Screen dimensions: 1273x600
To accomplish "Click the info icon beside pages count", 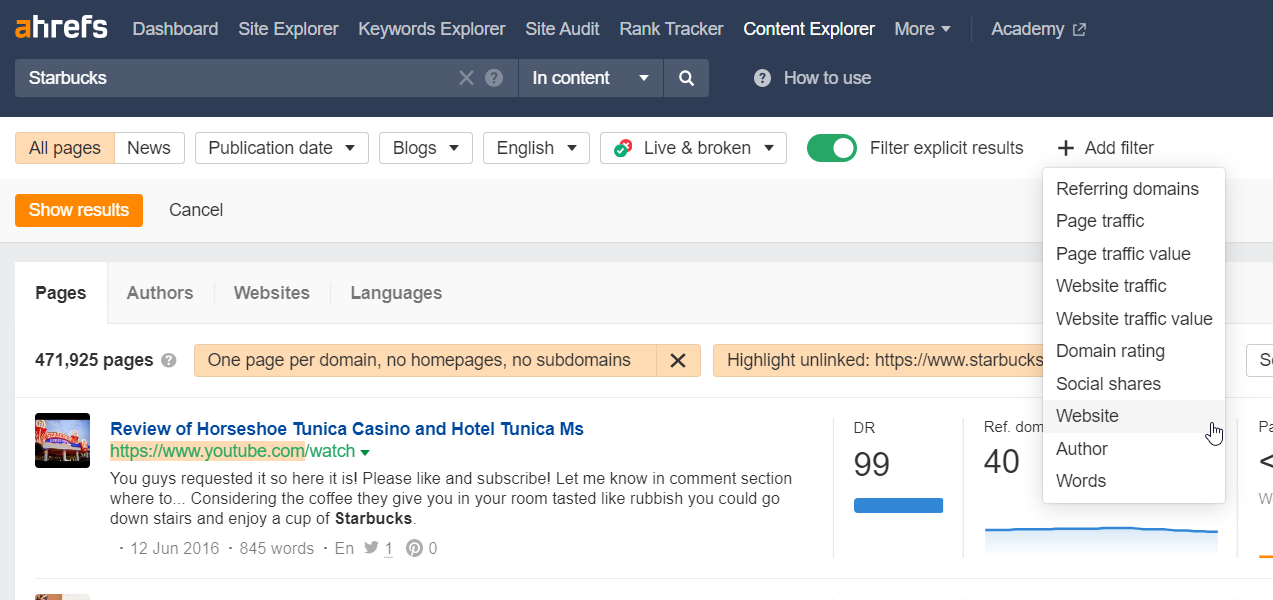I will tap(169, 360).
